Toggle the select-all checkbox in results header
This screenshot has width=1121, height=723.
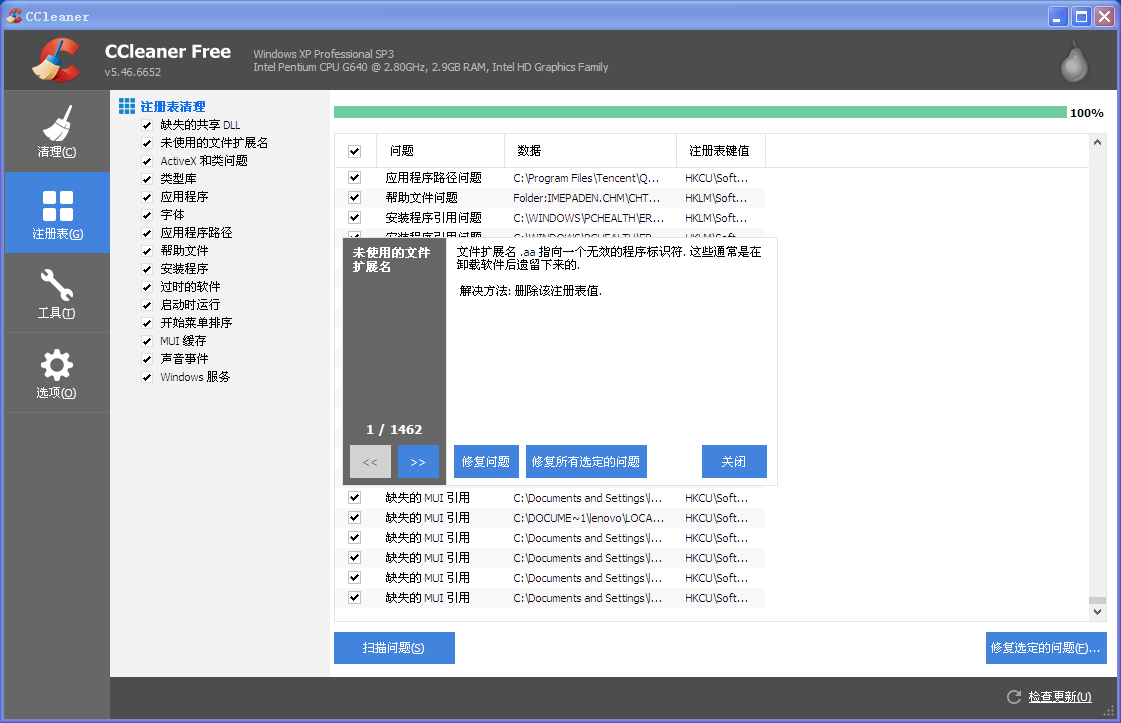coord(354,151)
